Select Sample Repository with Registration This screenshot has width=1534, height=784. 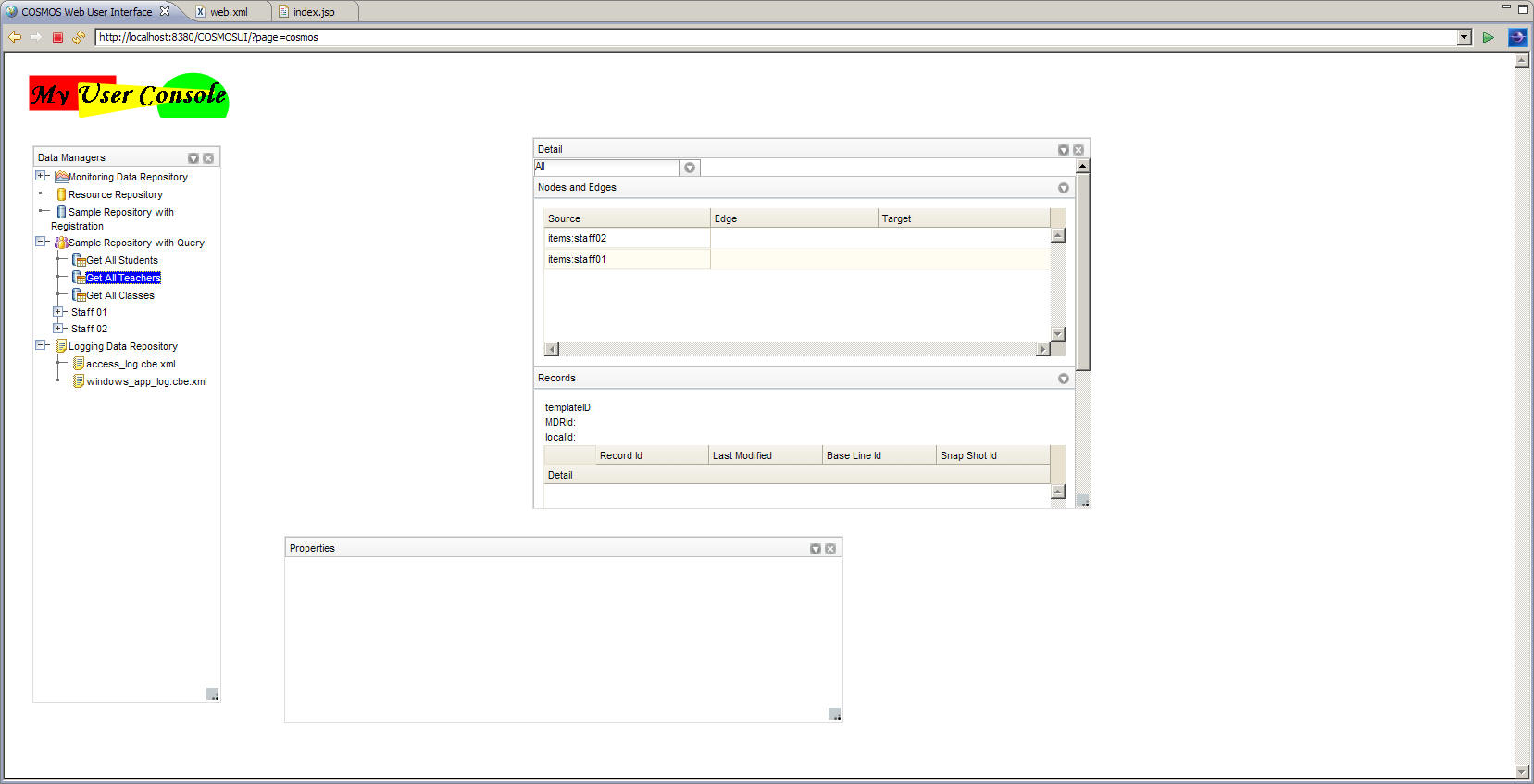click(112, 218)
